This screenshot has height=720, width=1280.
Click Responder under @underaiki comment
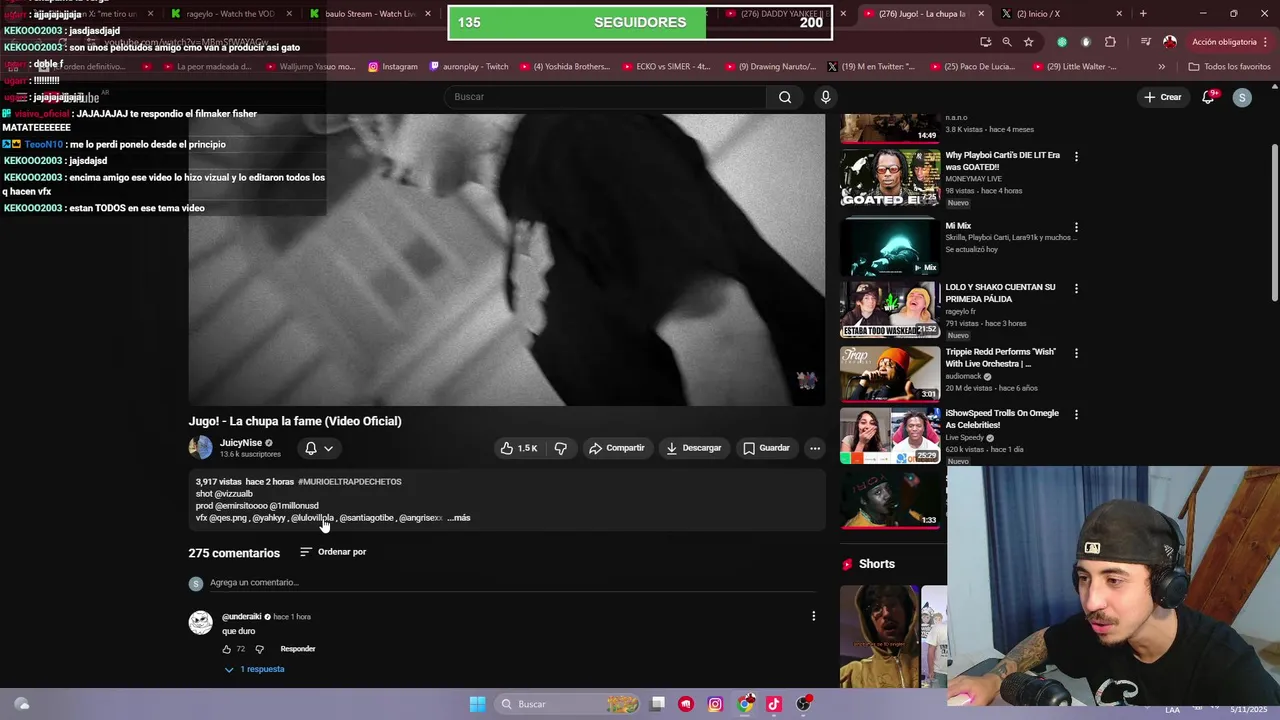[x=298, y=649]
